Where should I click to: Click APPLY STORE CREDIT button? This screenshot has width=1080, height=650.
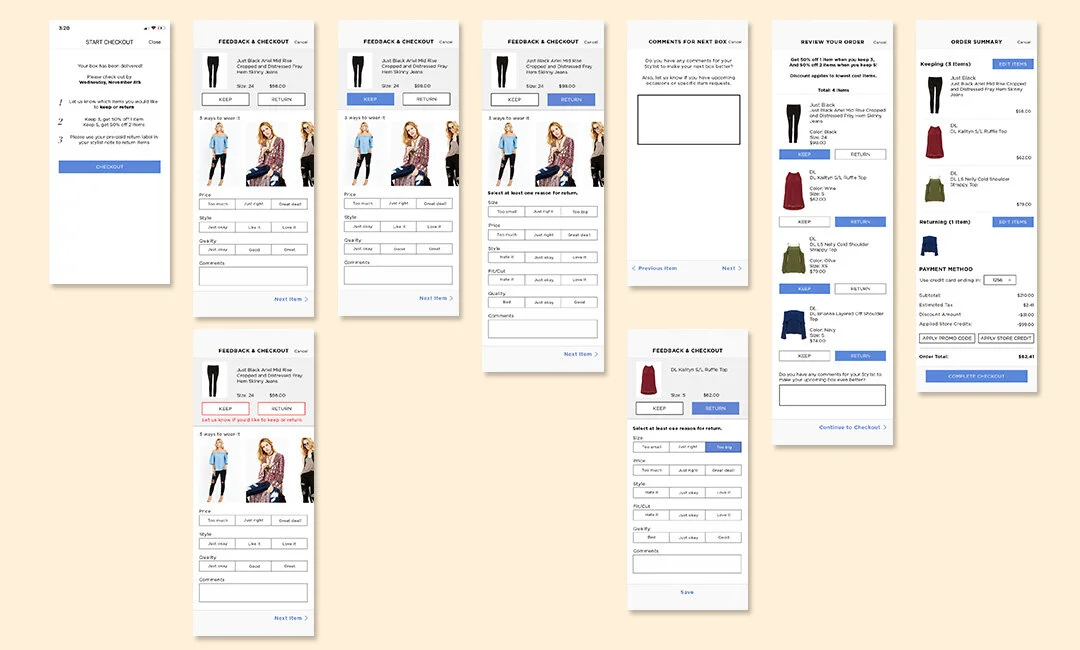[x=1006, y=338]
